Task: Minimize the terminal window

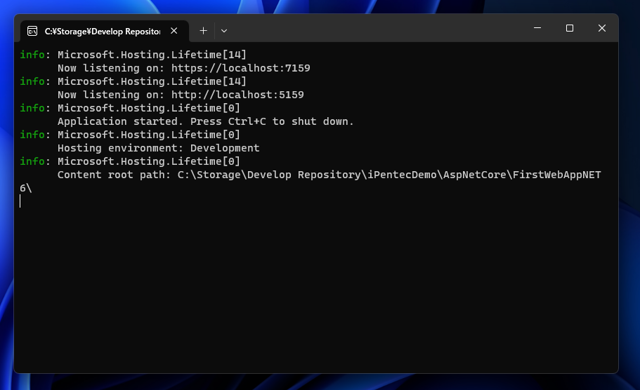Action: click(x=537, y=28)
